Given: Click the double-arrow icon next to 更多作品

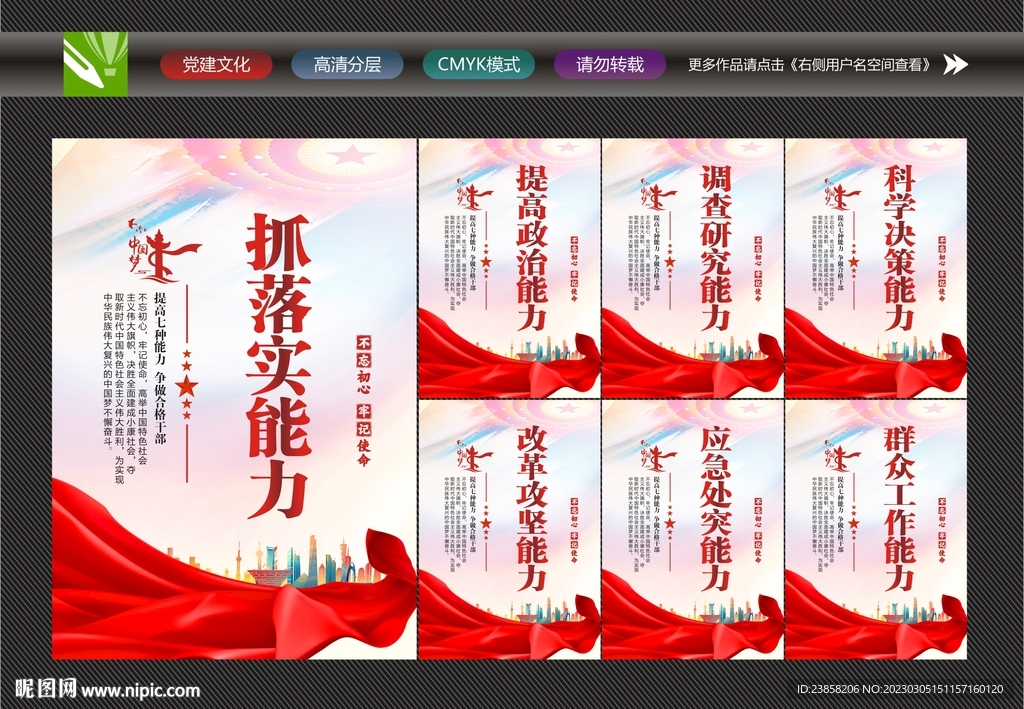Looking at the screenshot, I should click(955, 64).
